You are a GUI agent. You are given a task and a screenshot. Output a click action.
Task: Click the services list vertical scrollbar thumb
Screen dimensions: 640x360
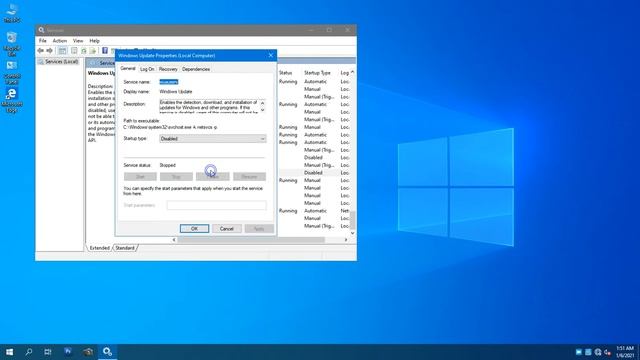[x=353, y=220]
